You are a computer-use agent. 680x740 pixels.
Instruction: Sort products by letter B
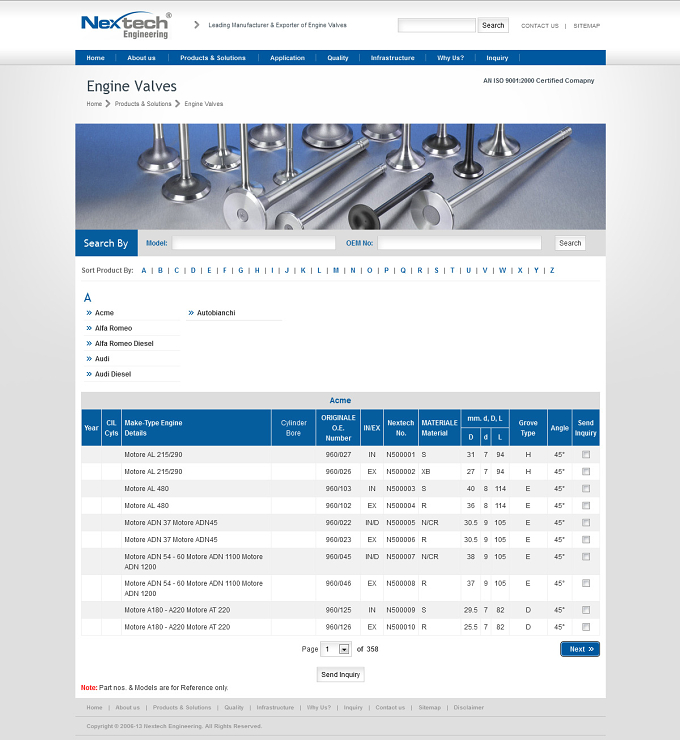point(160,270)
